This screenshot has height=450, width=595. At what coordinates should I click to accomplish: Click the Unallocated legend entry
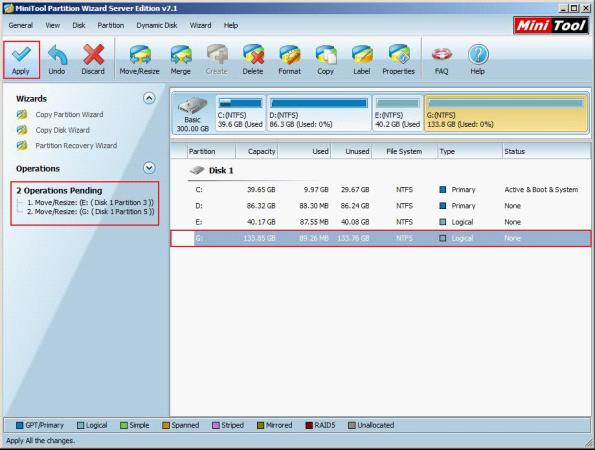coord(371,425)
